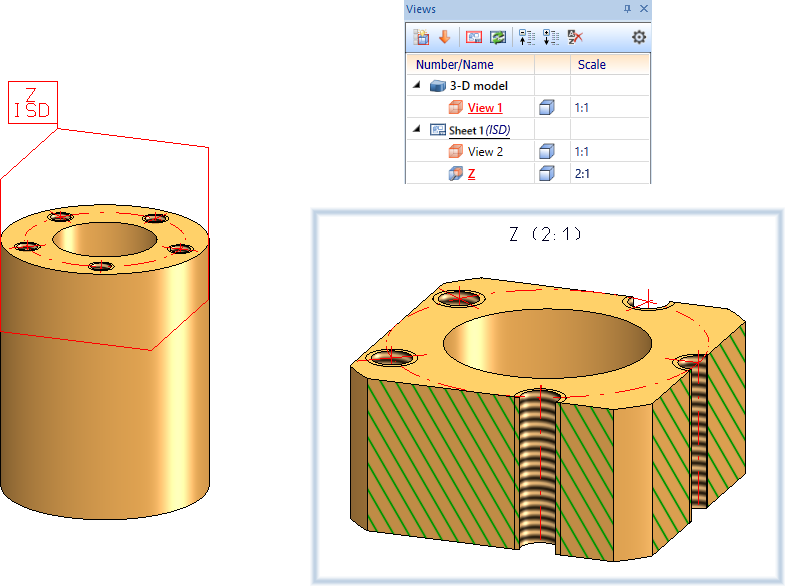Click the orange cube icon beside View 2
785x586 pixels.
[x=456, y=152]
